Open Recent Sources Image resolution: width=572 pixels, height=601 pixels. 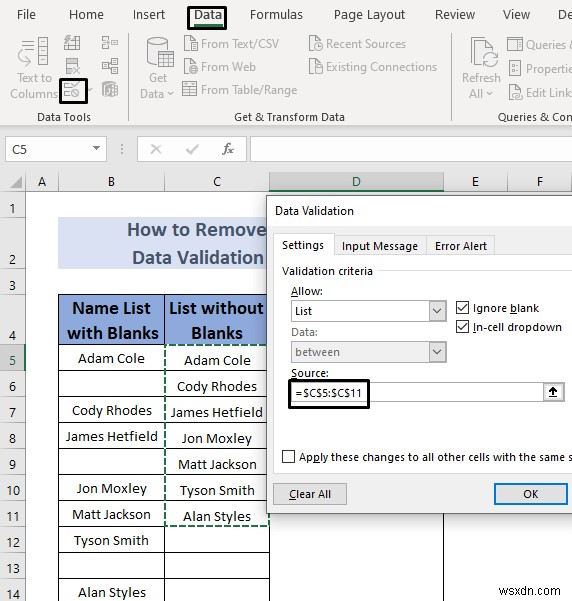(x=357, y=44)
